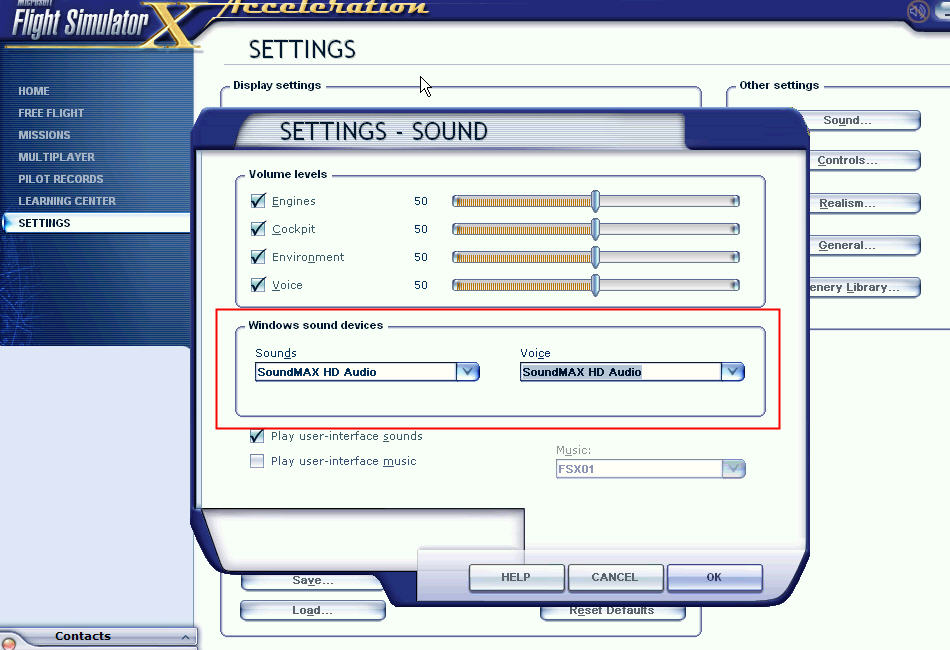950x650 pixels.
Task: Click the speaker mute icon at top right
Action: click(918, 11)
